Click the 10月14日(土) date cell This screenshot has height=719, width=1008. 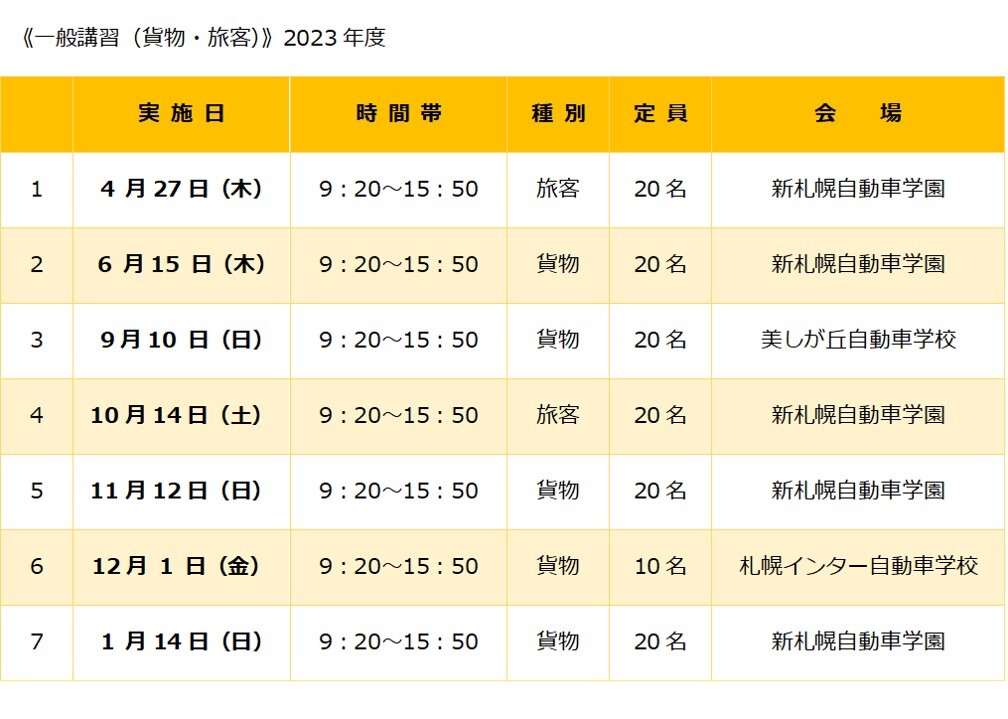[x=181, y=415]
